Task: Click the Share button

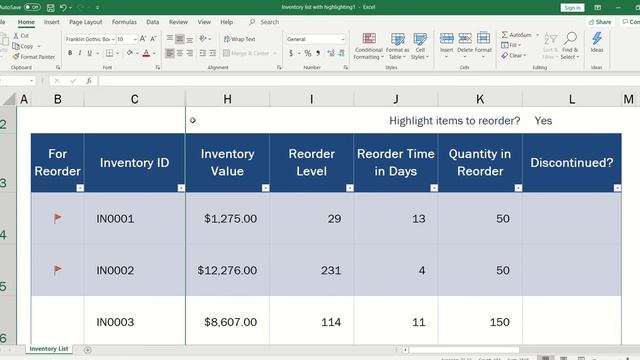Action: 600,22
